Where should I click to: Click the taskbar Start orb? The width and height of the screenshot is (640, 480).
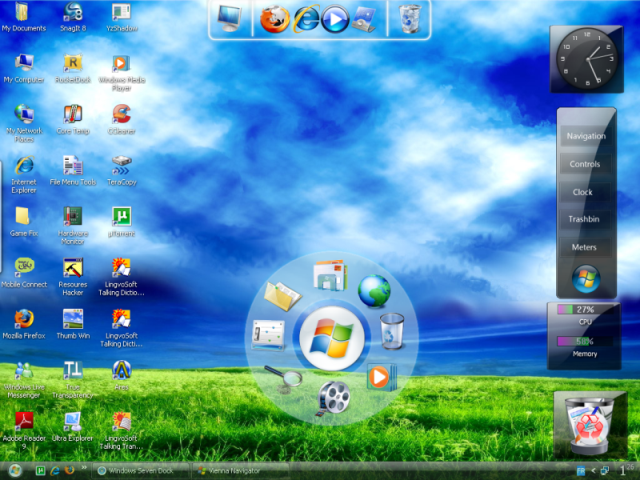coord(15,471)
